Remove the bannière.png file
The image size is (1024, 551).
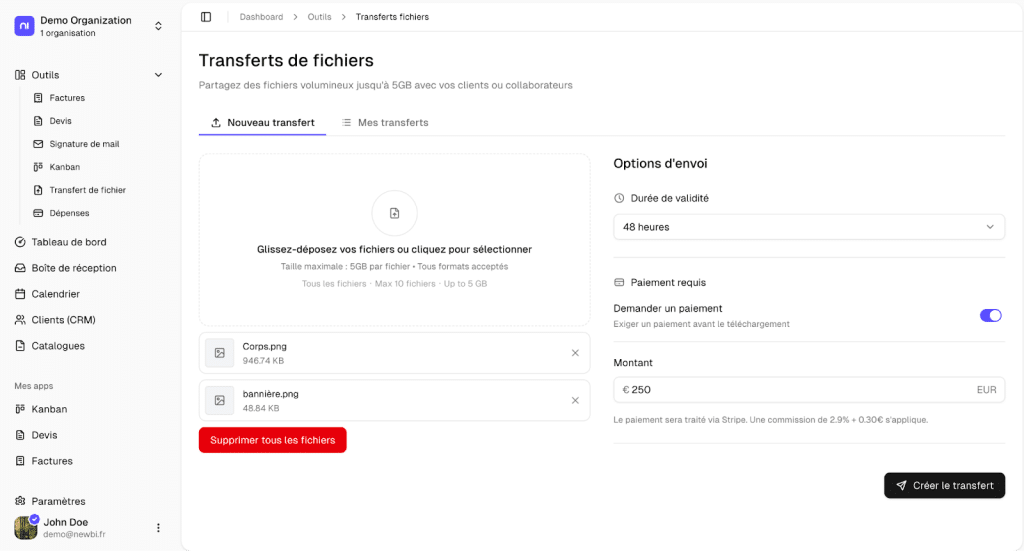[x=575, y=401]
